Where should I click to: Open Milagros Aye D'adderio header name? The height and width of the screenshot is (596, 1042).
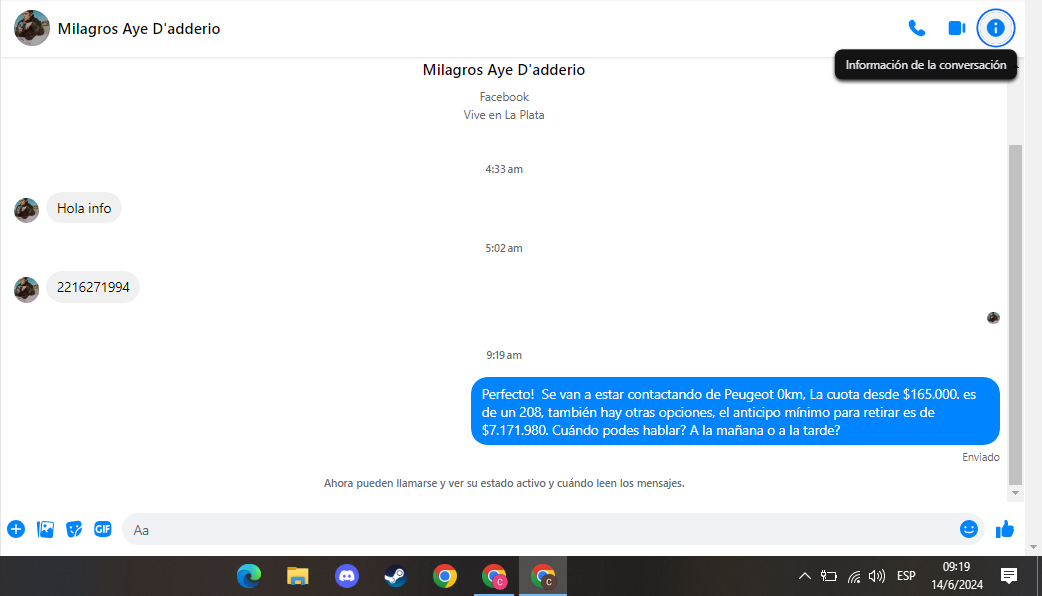(139, 29)
